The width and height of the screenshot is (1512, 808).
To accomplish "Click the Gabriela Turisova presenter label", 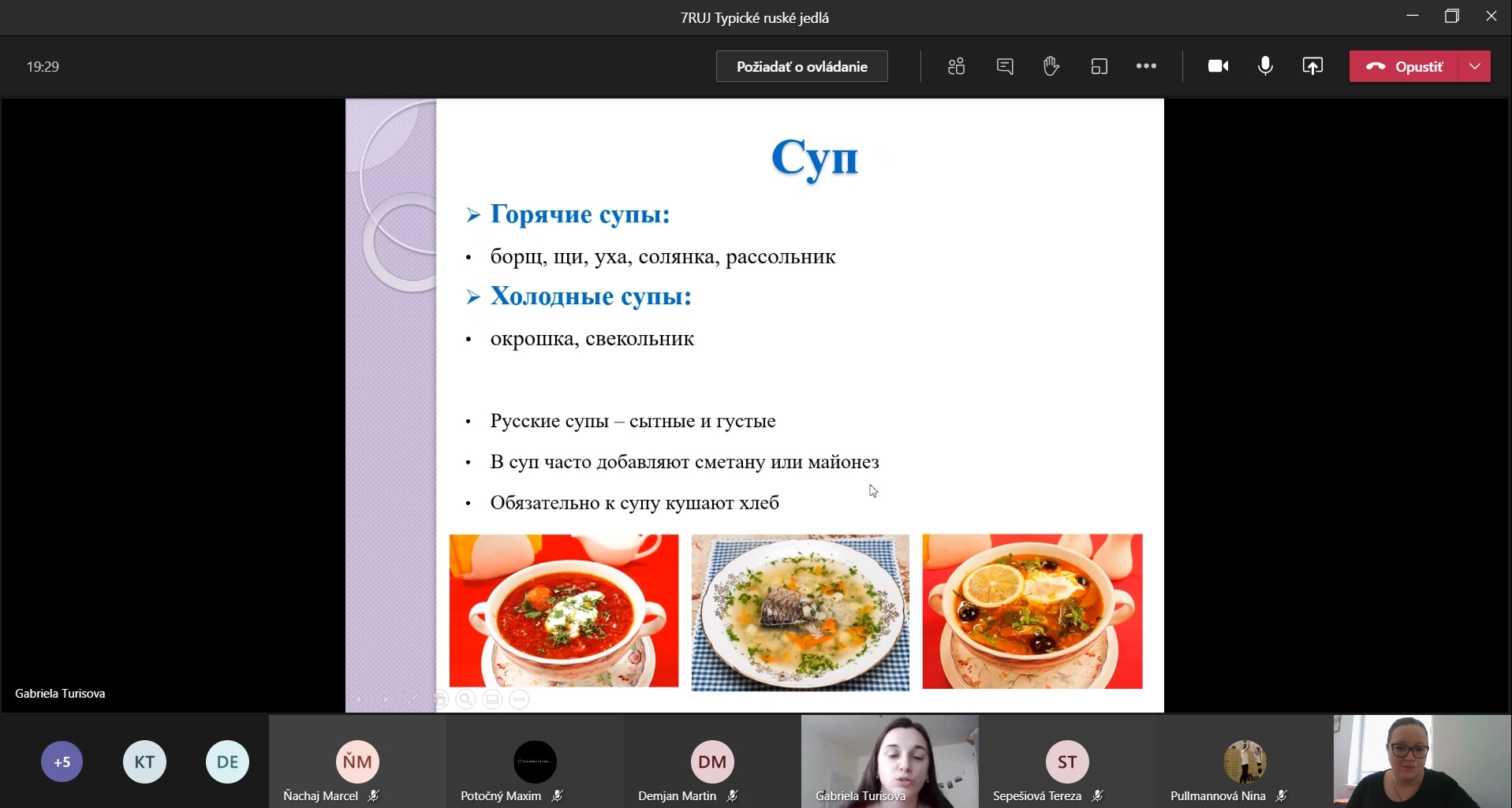I will click(x=60, y=694).
